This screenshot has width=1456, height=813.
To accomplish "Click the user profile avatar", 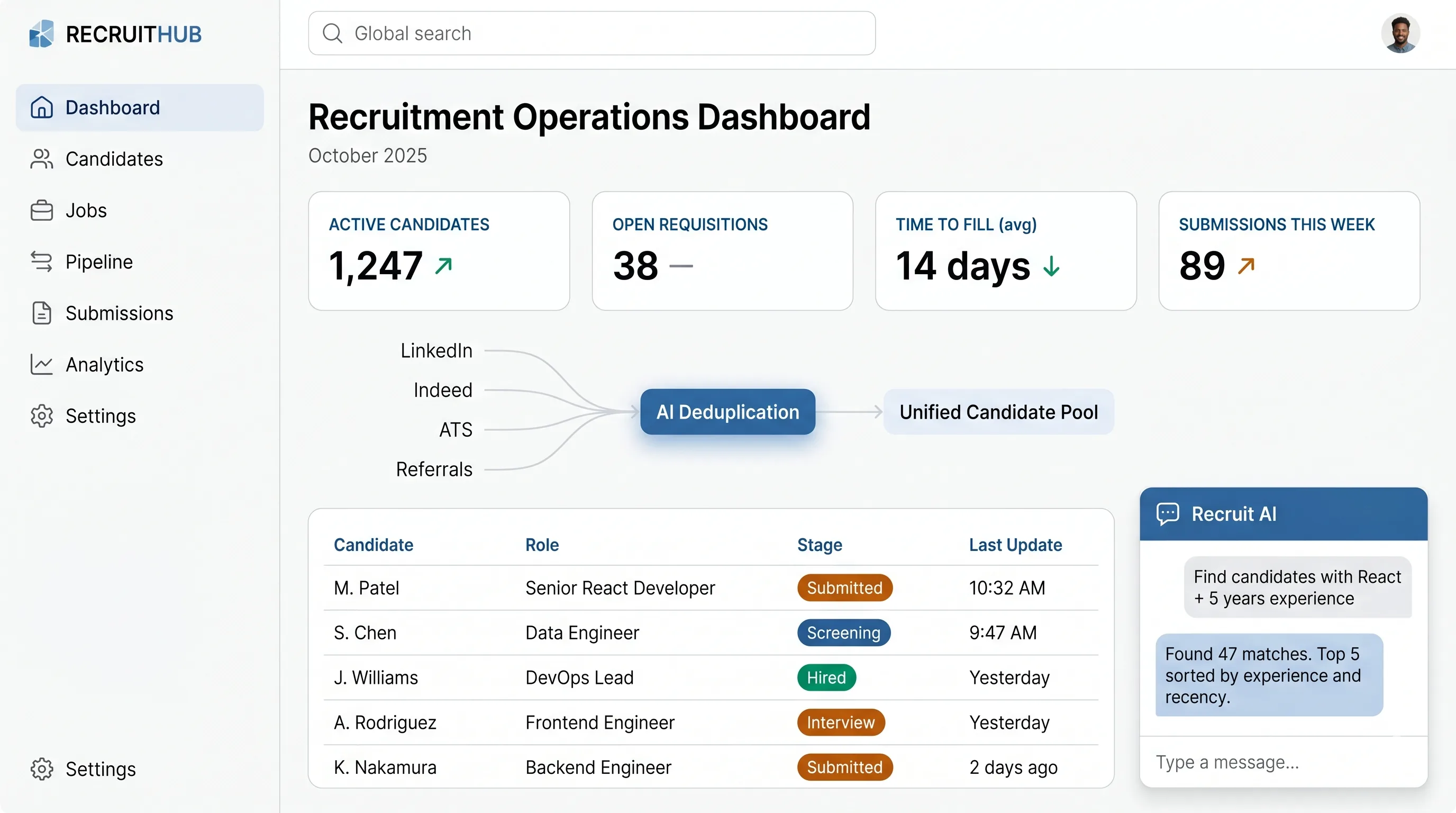I will pyautogui.click(x=1400, y=33).
